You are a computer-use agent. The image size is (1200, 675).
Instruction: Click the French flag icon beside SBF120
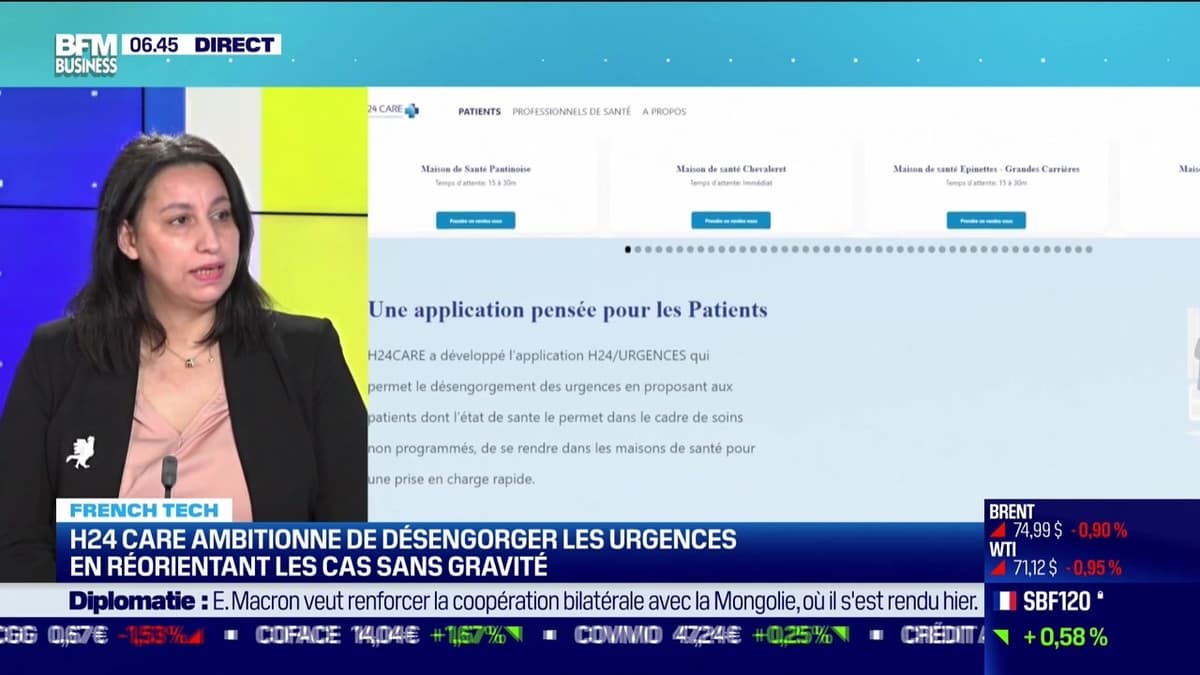(x=1003, y=601)
